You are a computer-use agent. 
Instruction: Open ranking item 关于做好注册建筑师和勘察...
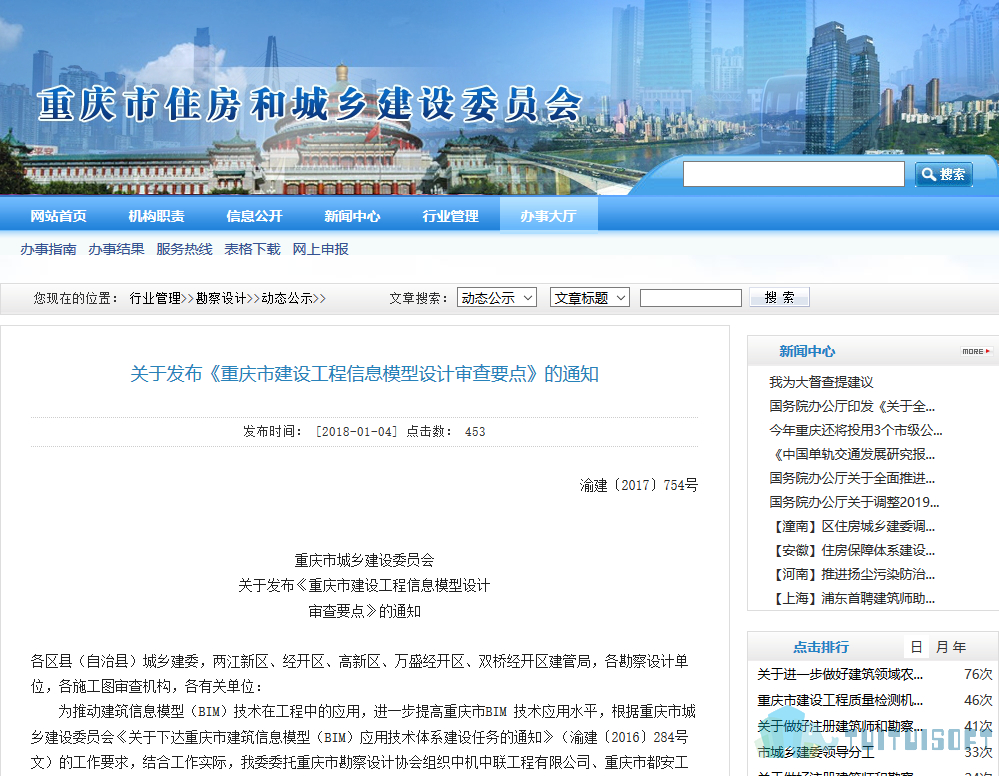(840, 726)
